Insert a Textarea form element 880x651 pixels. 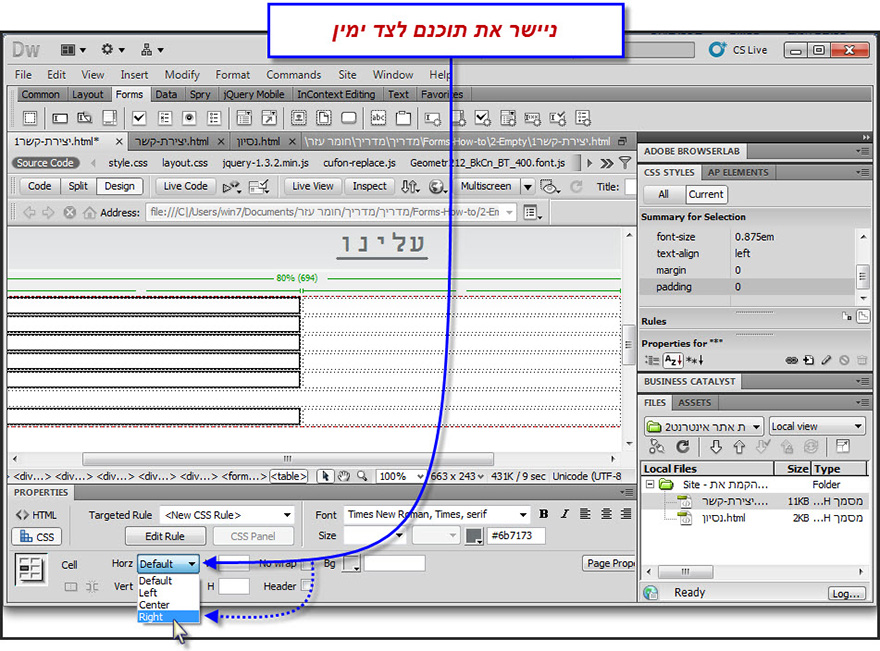(110, 118)
